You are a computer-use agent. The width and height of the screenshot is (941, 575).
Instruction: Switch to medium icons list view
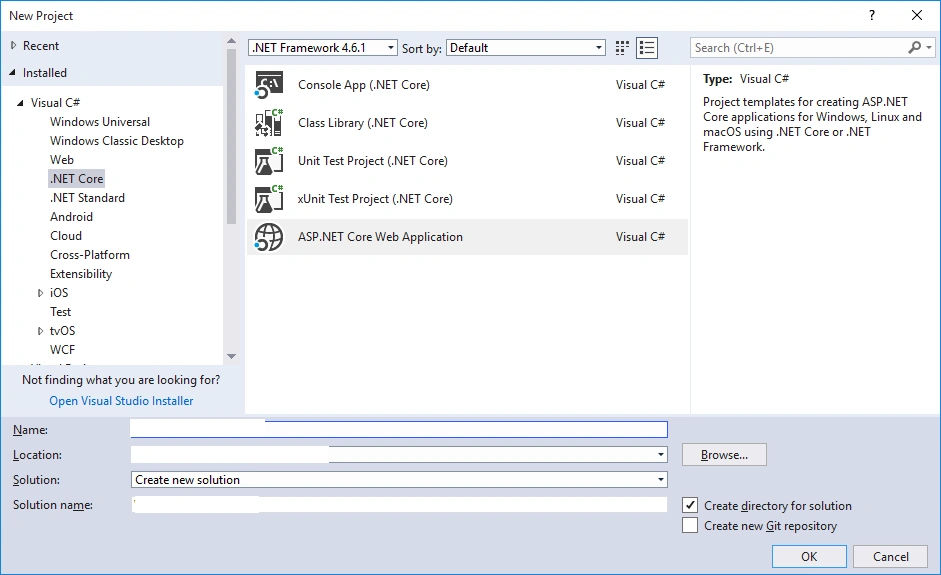647,48
